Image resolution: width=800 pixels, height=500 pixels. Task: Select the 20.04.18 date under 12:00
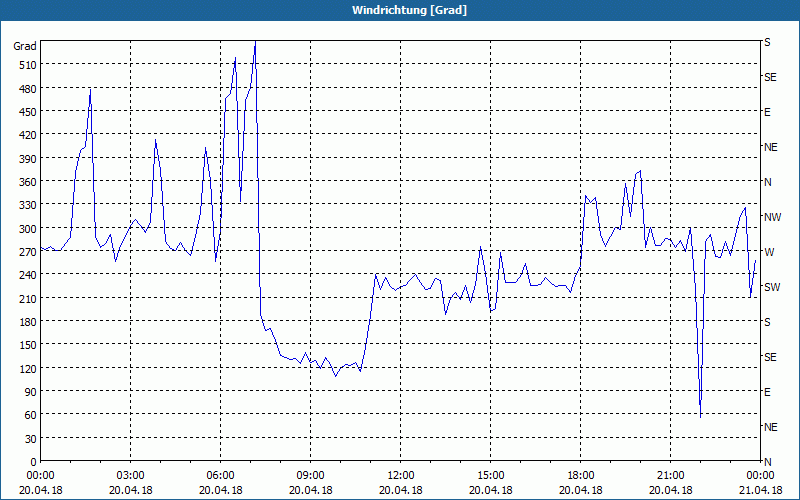point(401,490)
